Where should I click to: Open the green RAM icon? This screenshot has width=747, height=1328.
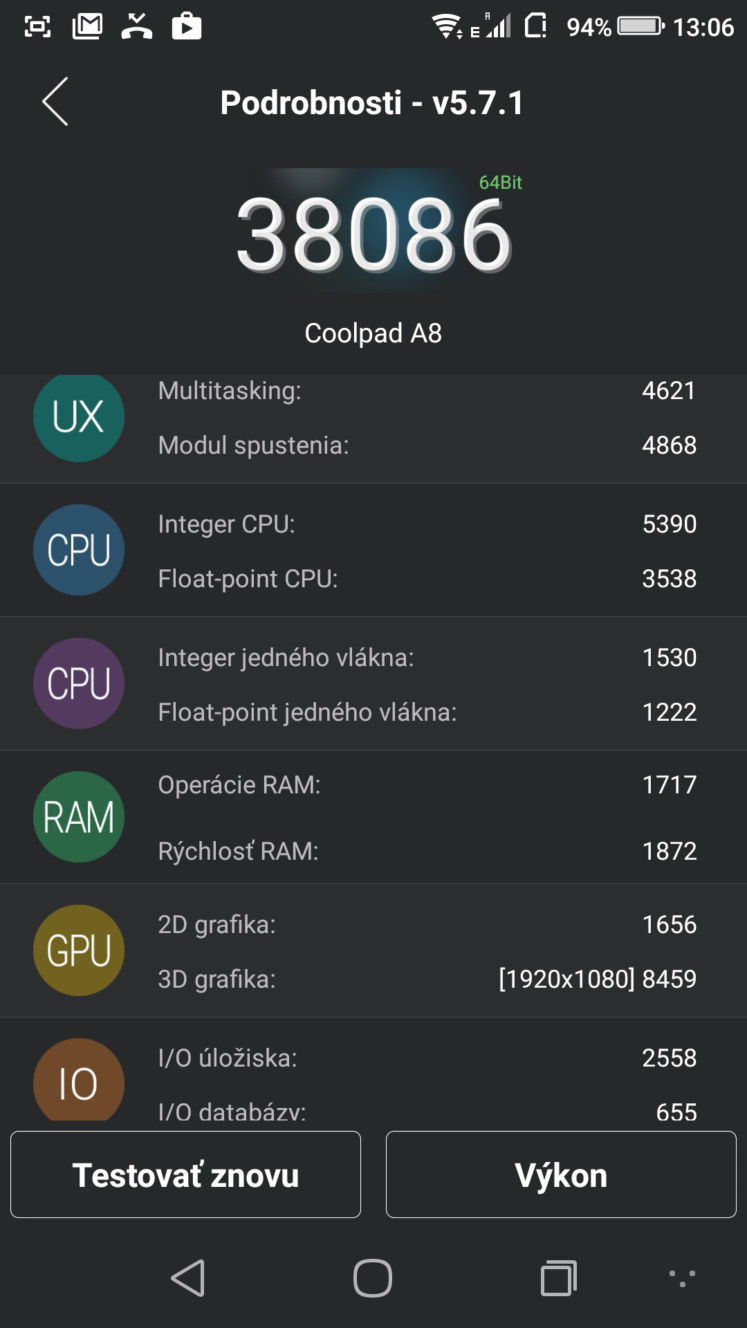point(79,817)
